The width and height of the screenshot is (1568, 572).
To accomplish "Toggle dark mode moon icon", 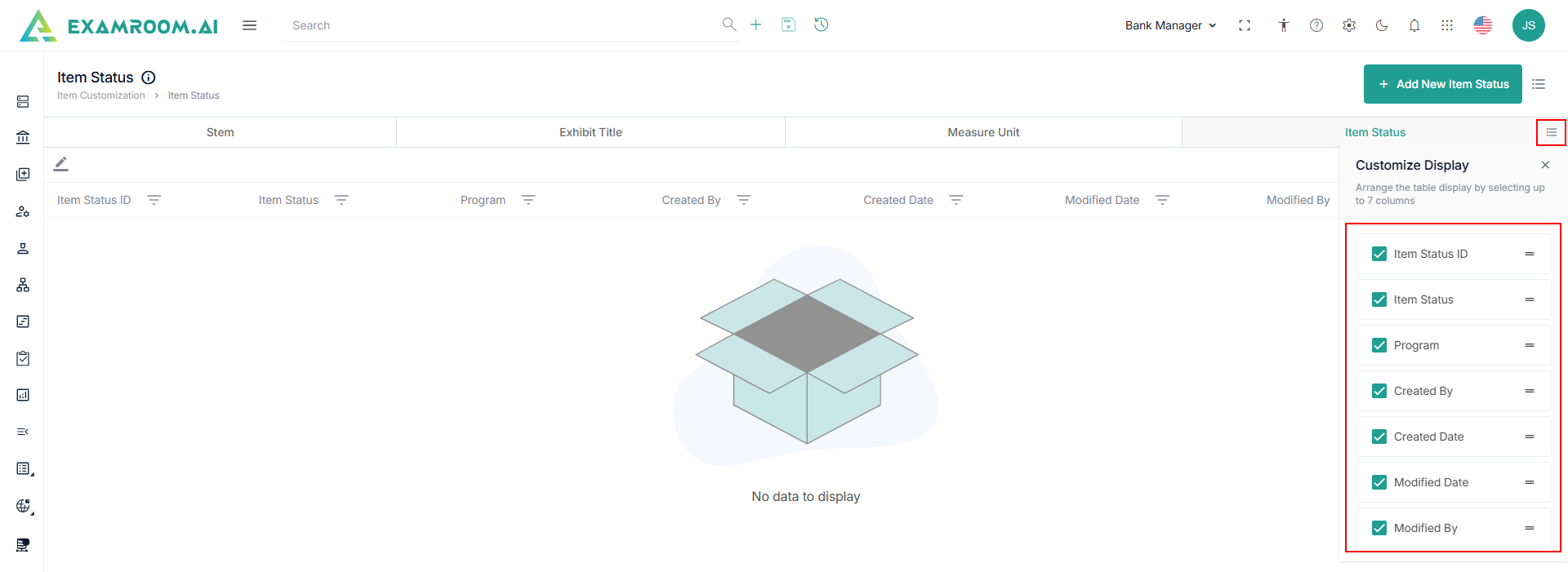I will (1382, 25).
